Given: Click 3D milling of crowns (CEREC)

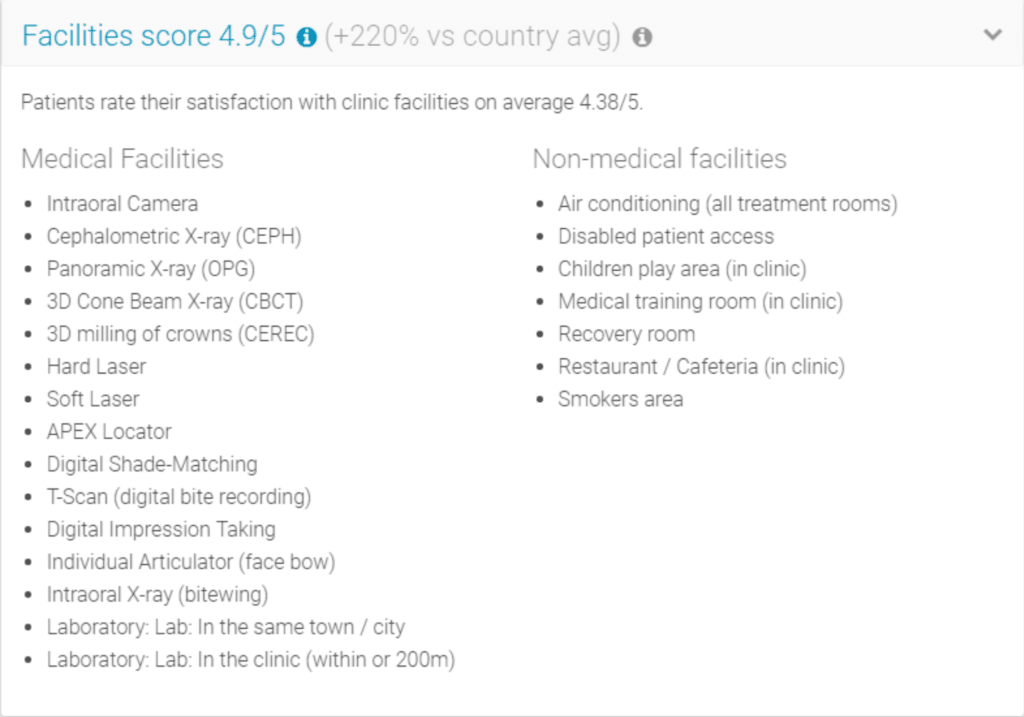Looking at the screenshot, I should click(180, 334).
